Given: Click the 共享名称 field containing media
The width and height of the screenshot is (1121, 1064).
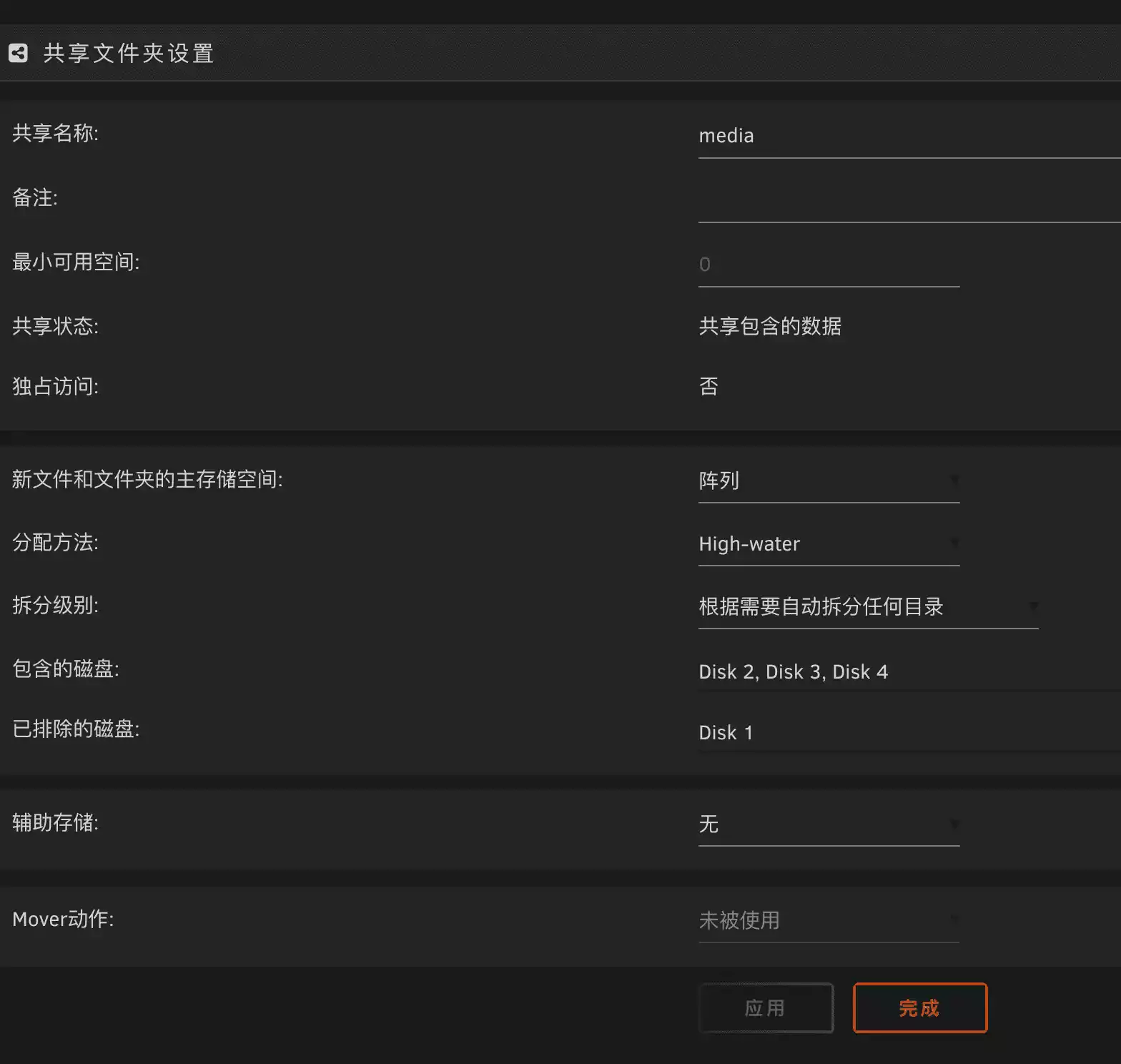Looking at the screenshot, I should coord(908,137).
